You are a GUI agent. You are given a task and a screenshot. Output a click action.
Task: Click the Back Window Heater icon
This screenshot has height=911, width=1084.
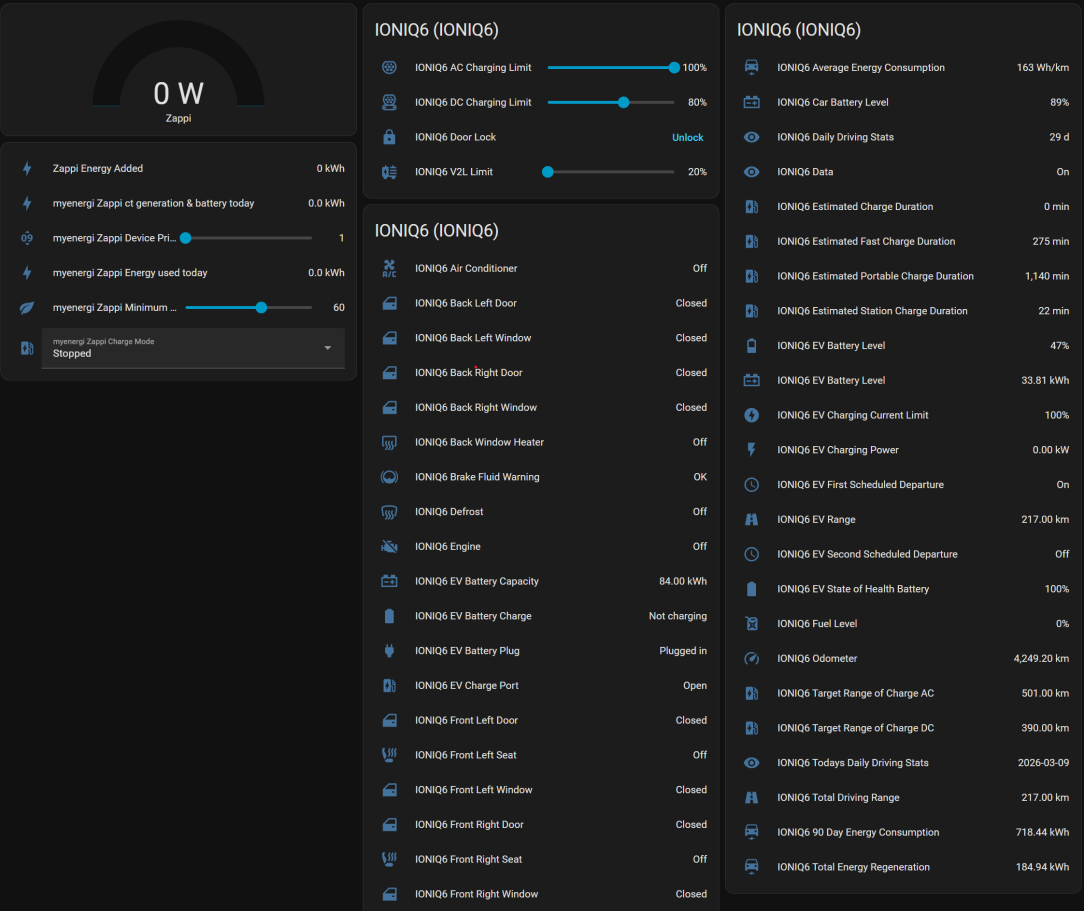(389, 442)
